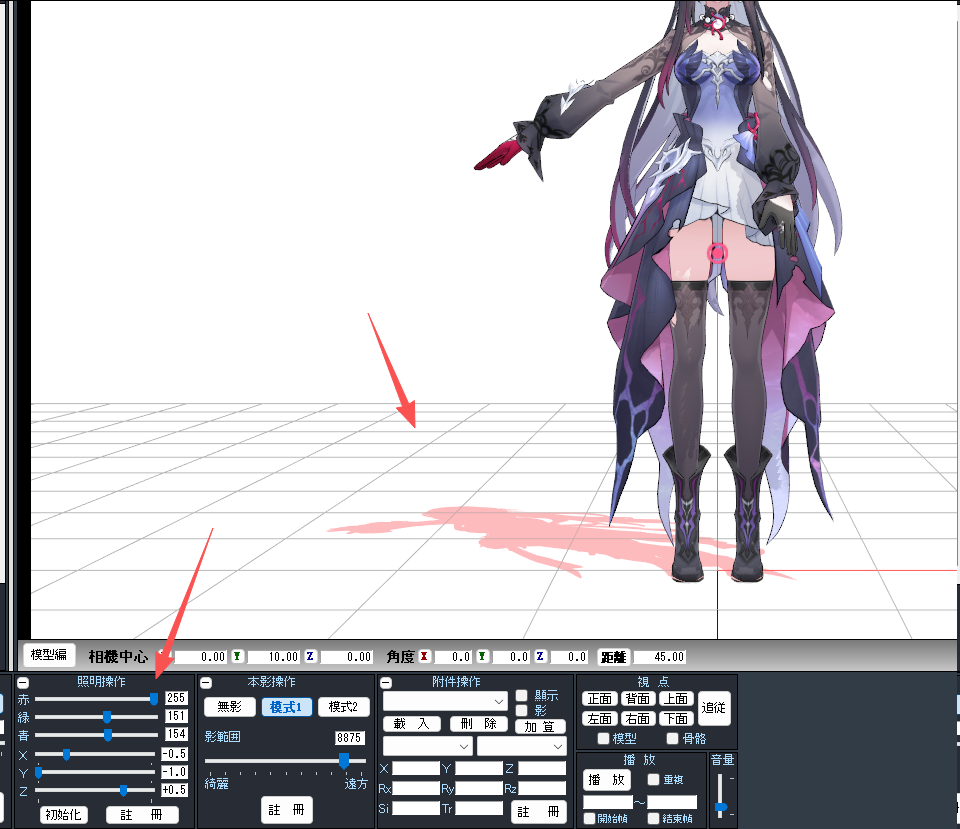The width and height of the screenshot is (960, 829).
Task: Click the camera center Z axis icon
Action: 310,656
